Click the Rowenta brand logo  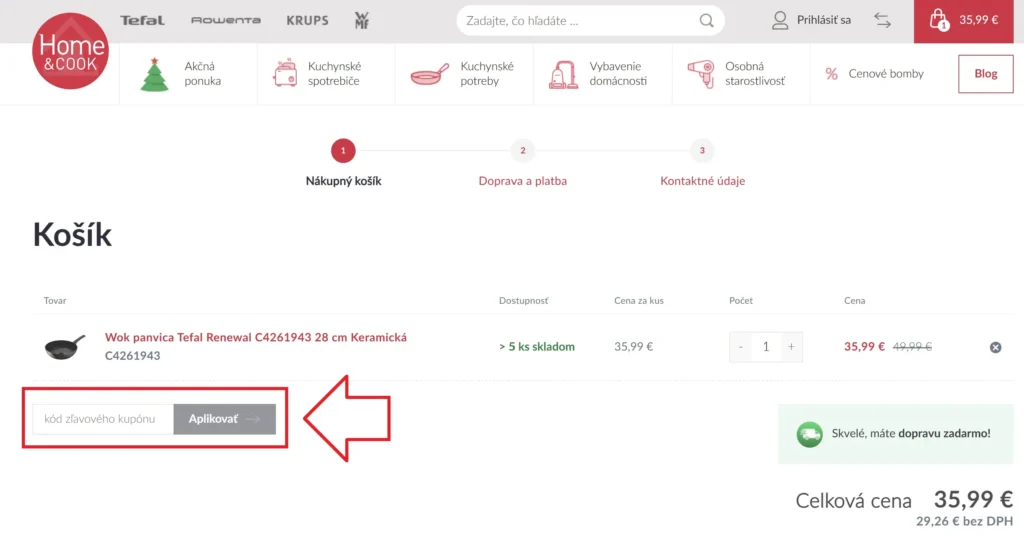(x=225, y=20)
